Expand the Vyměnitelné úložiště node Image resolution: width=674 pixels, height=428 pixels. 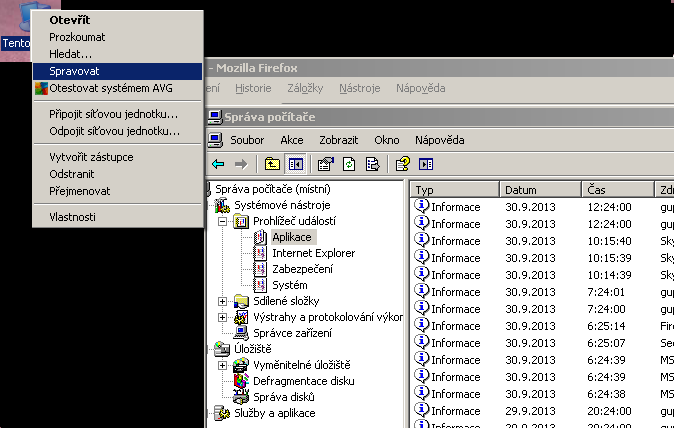point(223,365)
